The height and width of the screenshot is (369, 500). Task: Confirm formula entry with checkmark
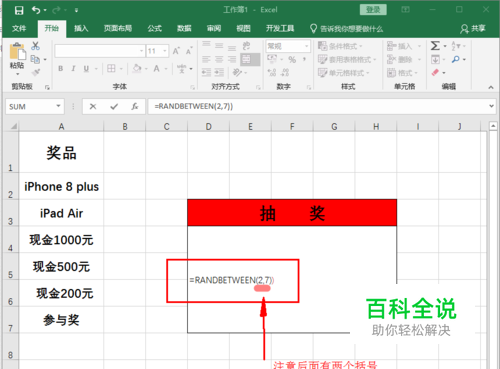coord(114,107)
